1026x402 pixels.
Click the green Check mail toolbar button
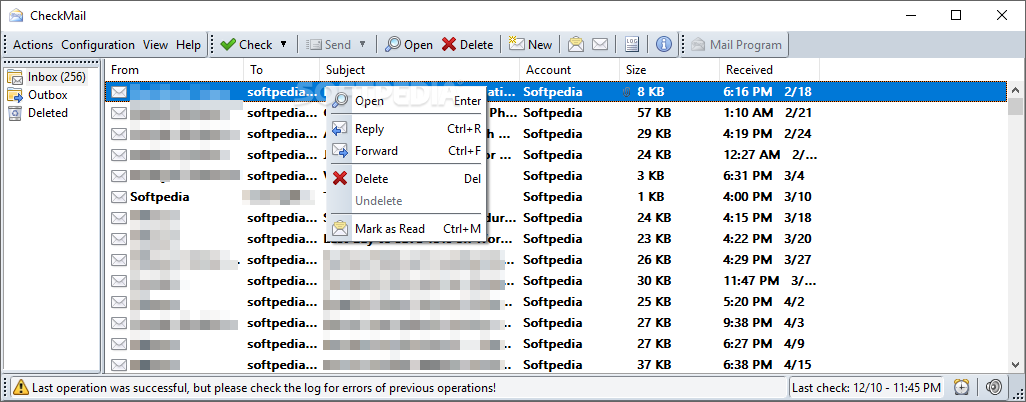246,45
